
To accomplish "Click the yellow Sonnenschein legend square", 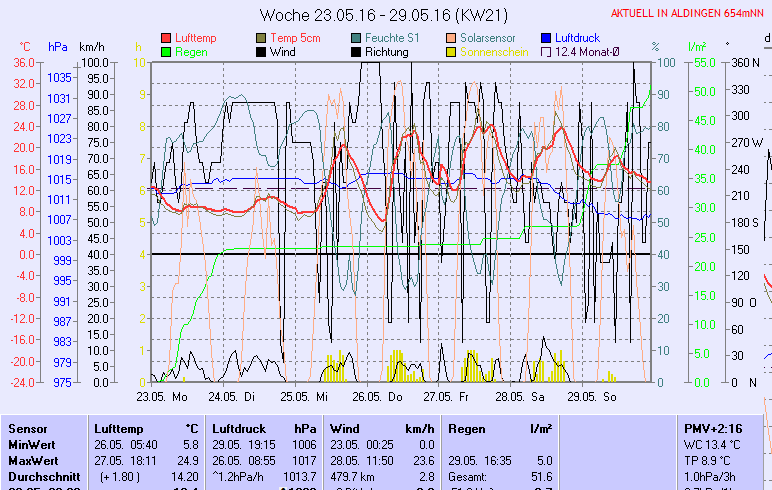I will (x=452, y=51).
